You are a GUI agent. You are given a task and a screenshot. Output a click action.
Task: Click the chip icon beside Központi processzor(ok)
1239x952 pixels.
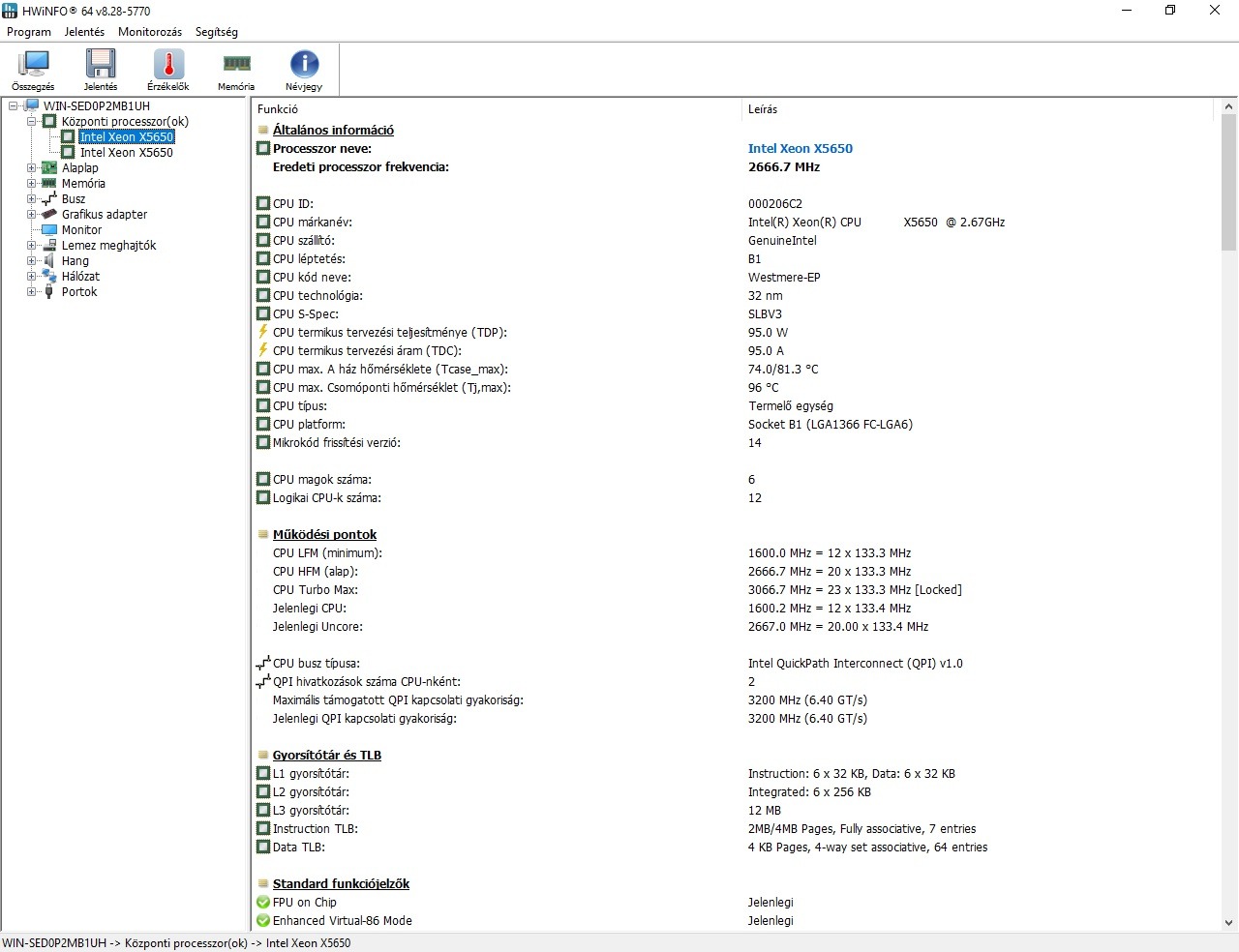(x=49, y=121)
